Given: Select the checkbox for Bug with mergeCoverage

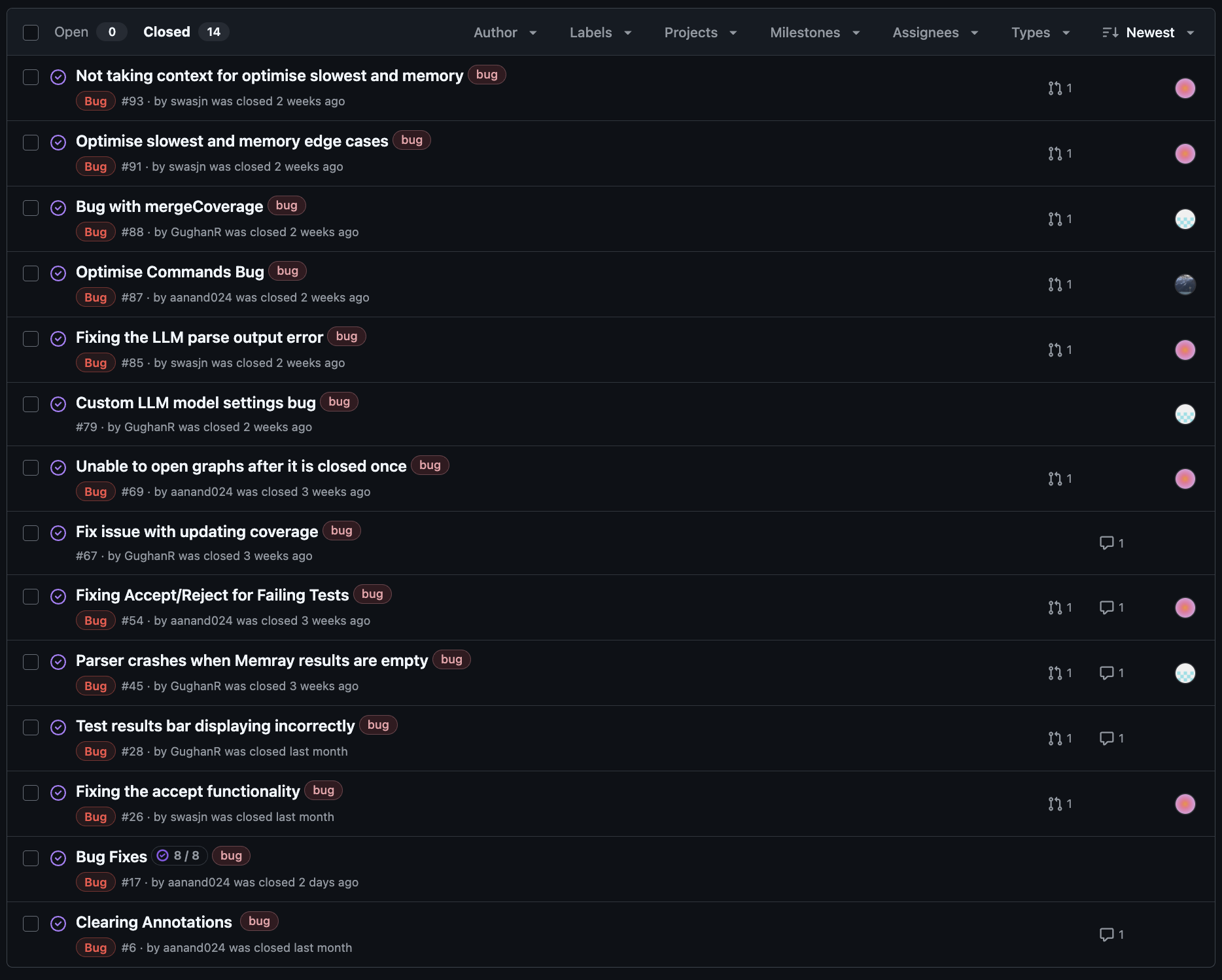Looking at the screenshot, I should (31, 207).
